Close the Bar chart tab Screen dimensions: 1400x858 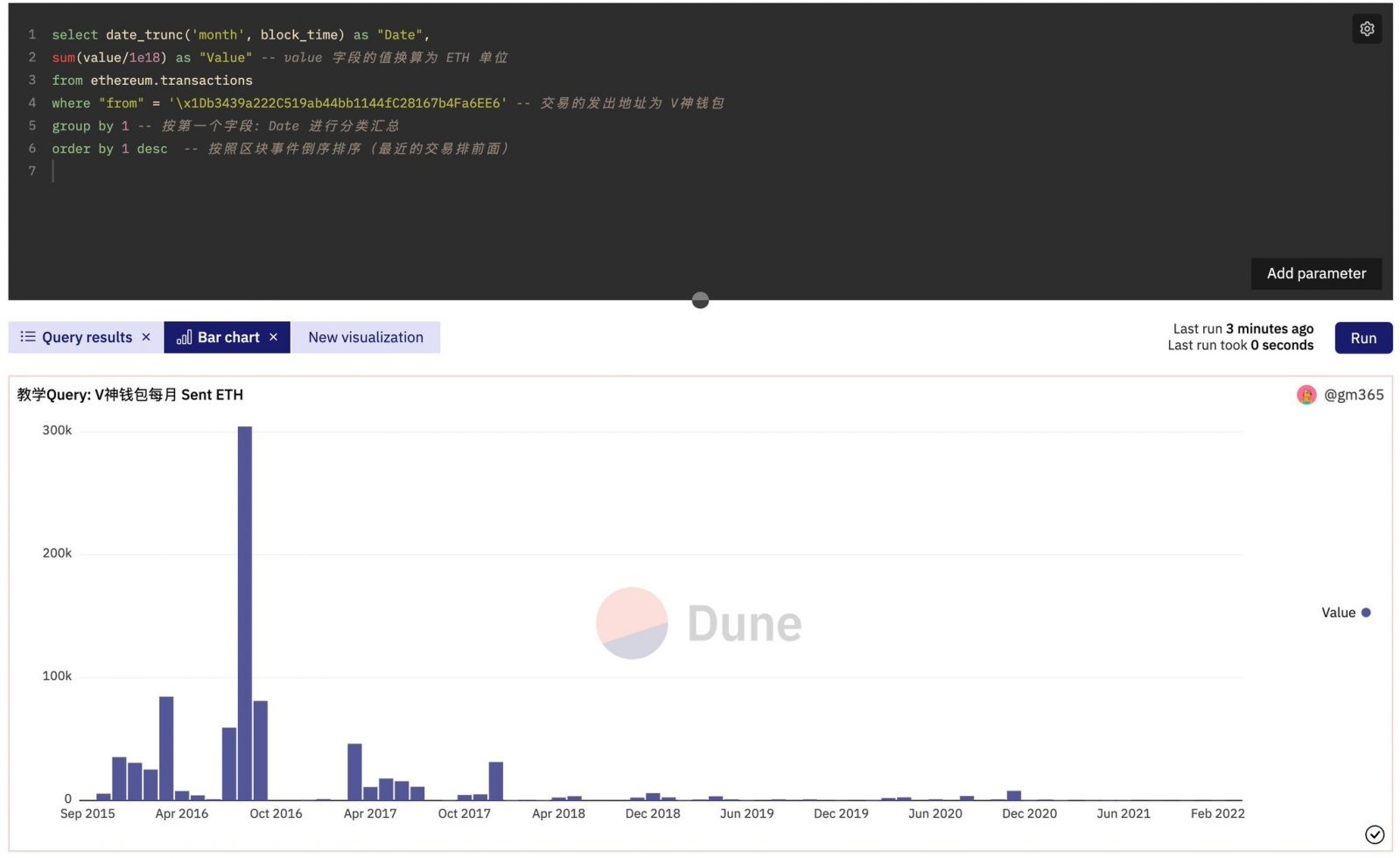273,337
